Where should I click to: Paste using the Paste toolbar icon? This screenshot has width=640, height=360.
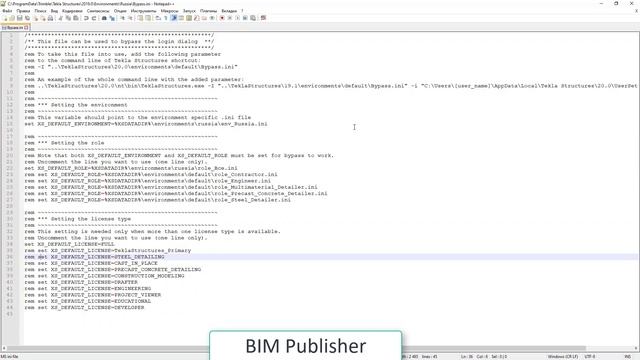coord(76,18)
